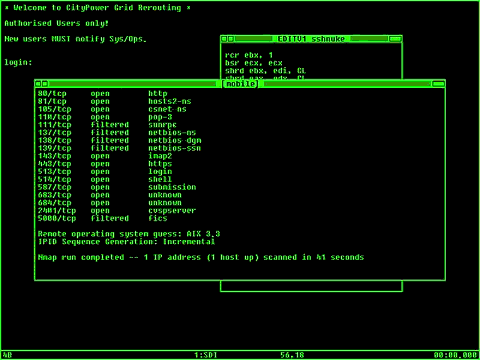Select the 587/tcp port entry

tap(54, 187)
